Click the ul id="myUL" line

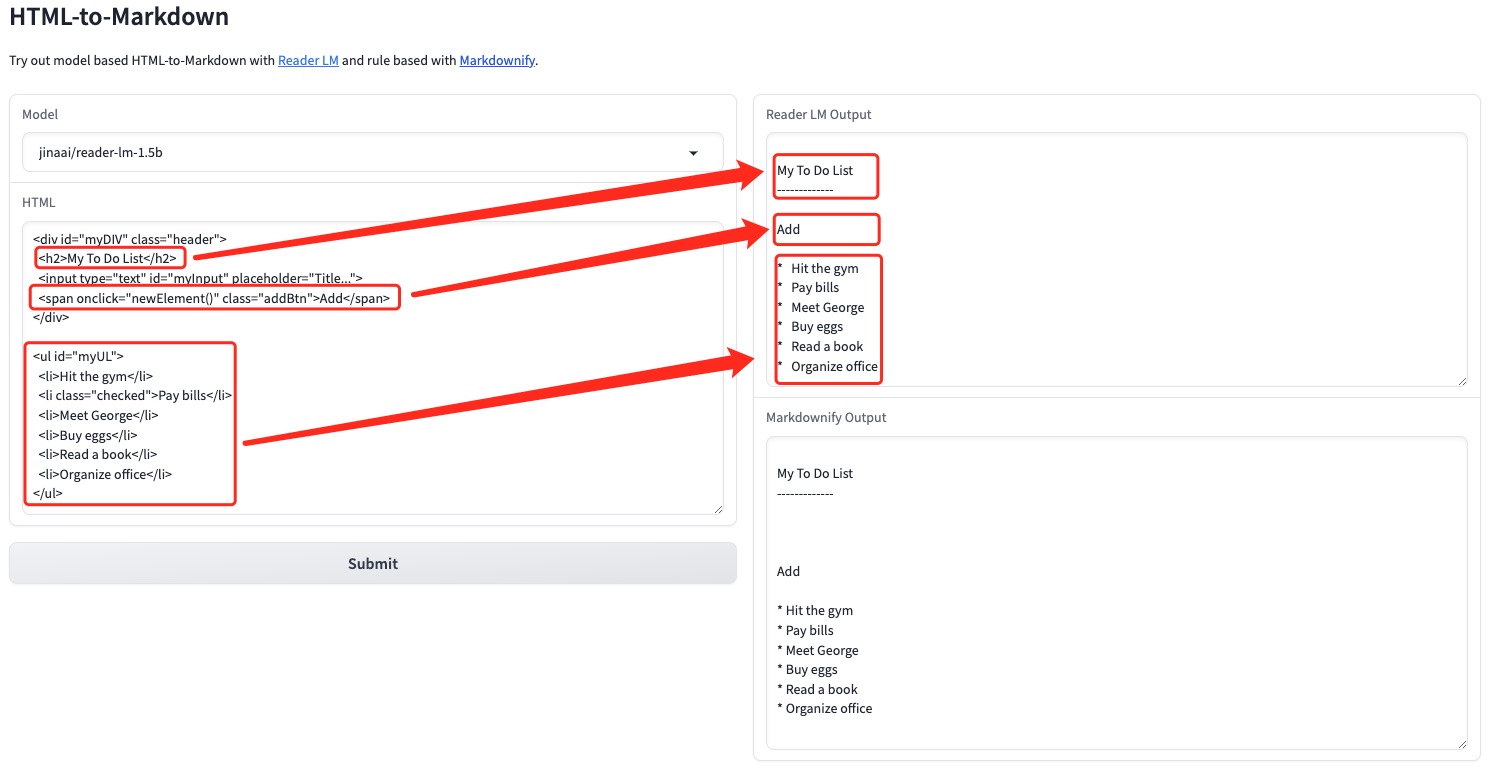pos(78,356)
